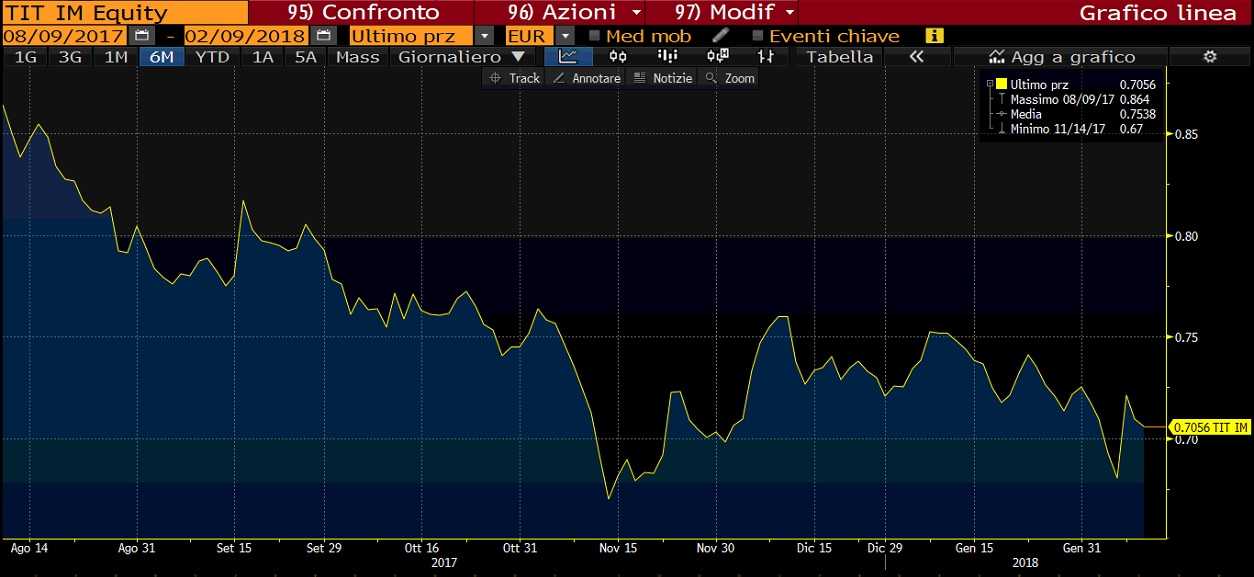Click the 0.7056 TIT IM price tag
Viewport: 1254px width, 577px height.
click(1210, 427)
